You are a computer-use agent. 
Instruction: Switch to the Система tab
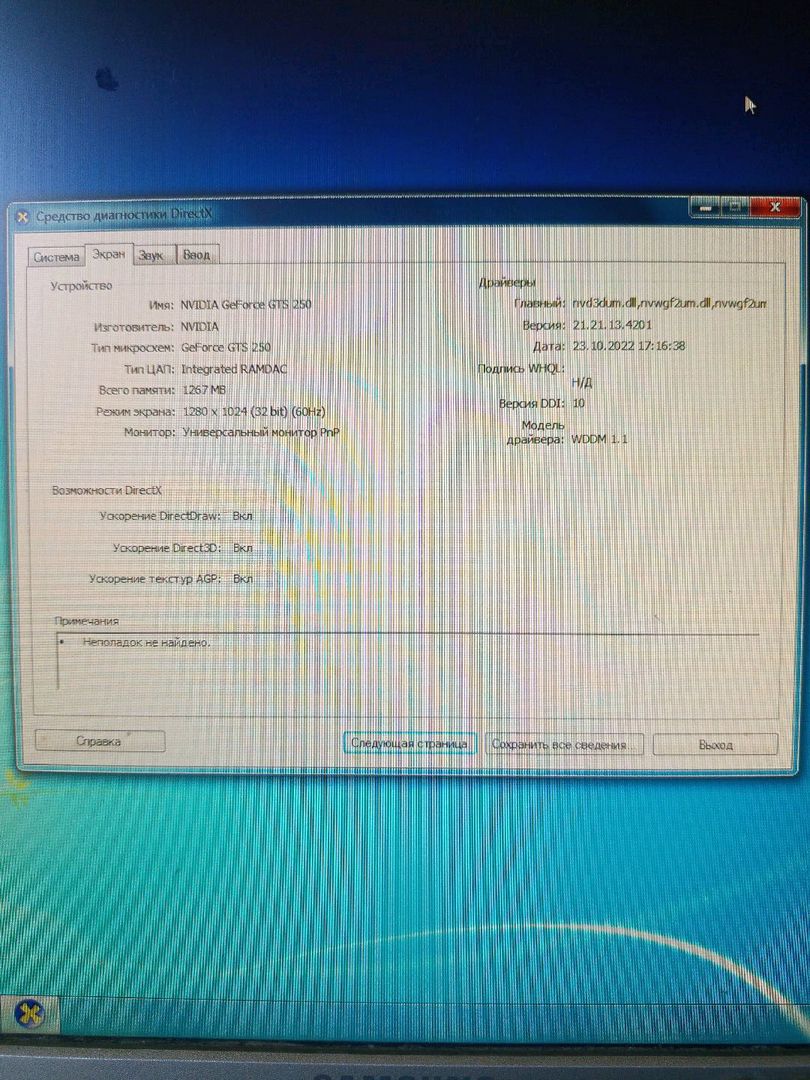[x=56, y=257]
